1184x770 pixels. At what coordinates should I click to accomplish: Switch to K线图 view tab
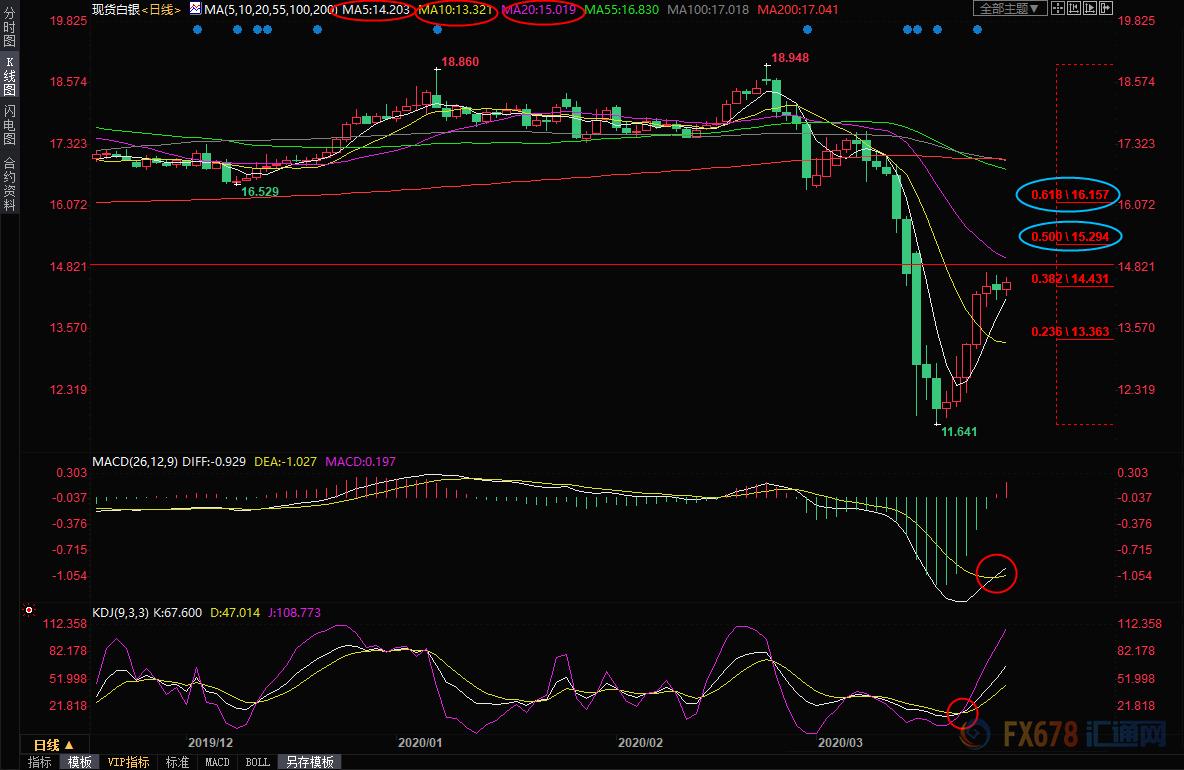[9, 75]
